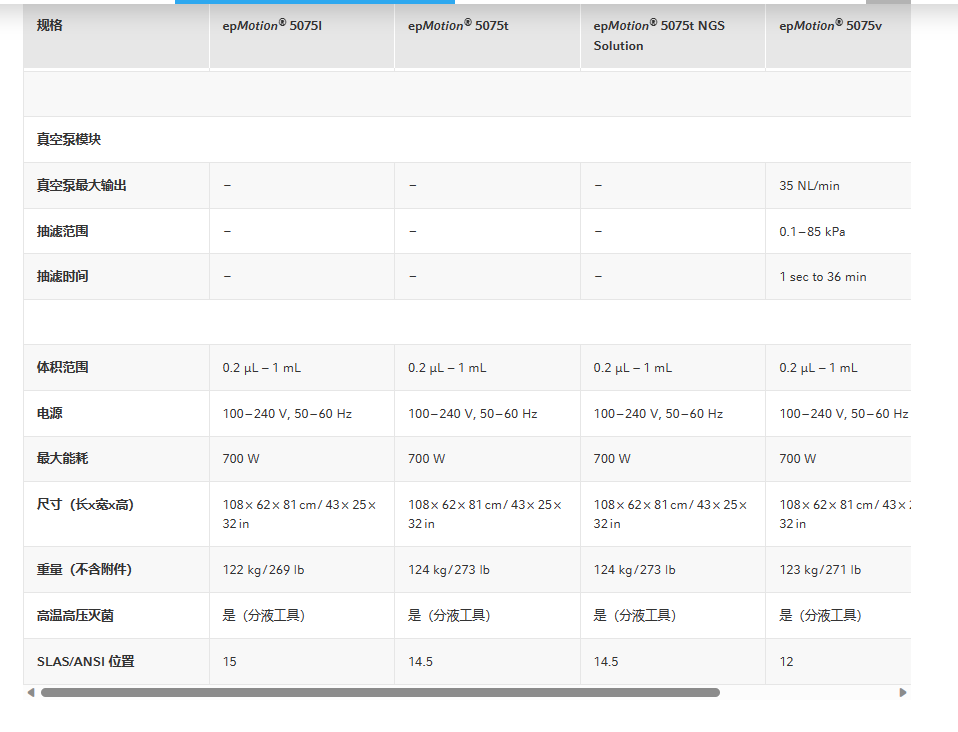The image size is (958, 732).
Task: Click the SLAS/ANSI value 14.5 for epMotion 5075t
Action: [x=420, y=662]
